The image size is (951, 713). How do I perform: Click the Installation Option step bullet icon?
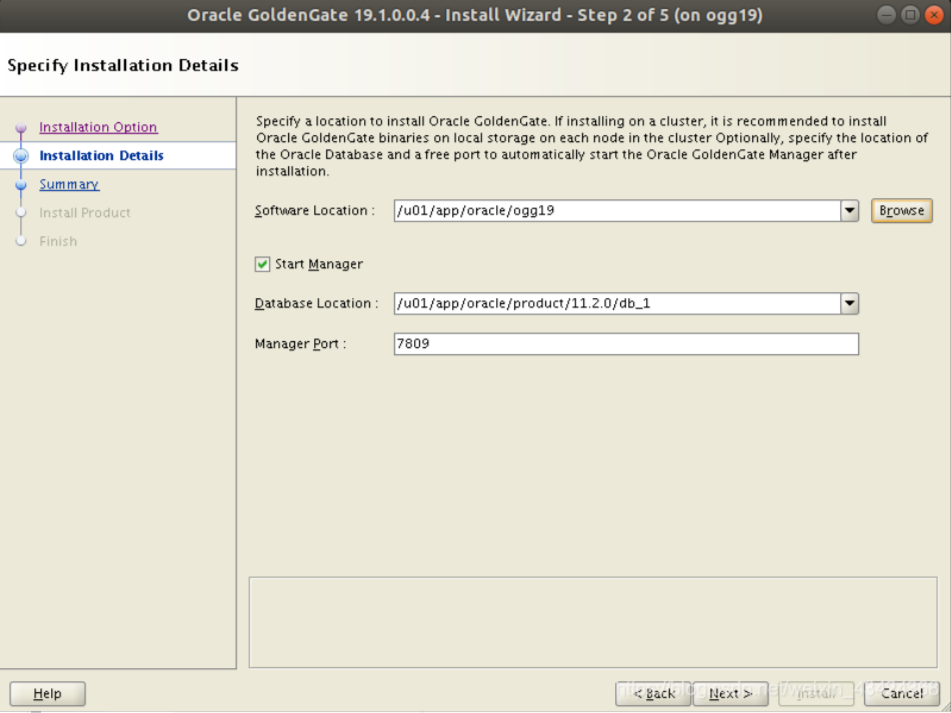[x=21, y=127]
